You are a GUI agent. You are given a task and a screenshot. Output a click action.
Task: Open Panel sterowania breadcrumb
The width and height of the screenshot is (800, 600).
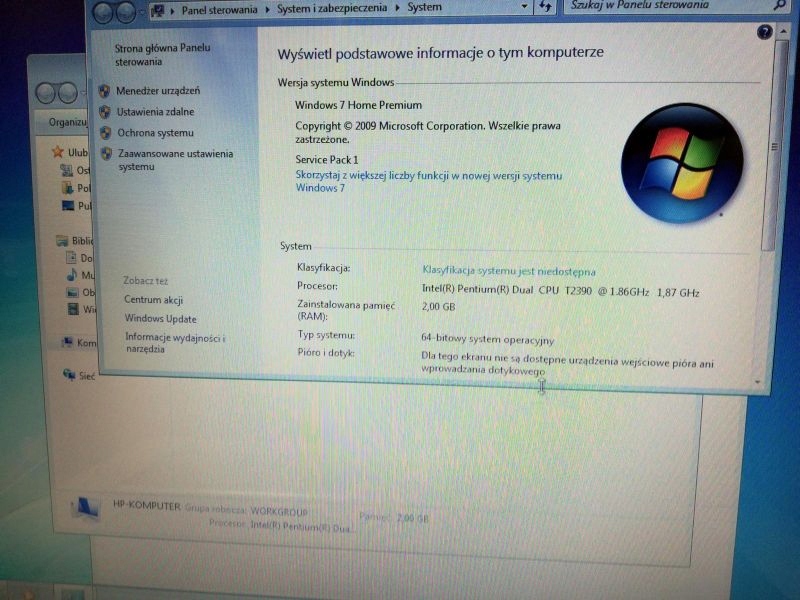pyautogui.click(x=219, y=10)
